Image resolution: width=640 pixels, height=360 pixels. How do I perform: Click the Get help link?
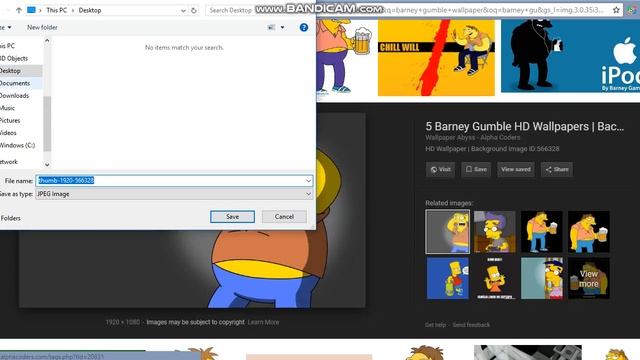[435, 325]
